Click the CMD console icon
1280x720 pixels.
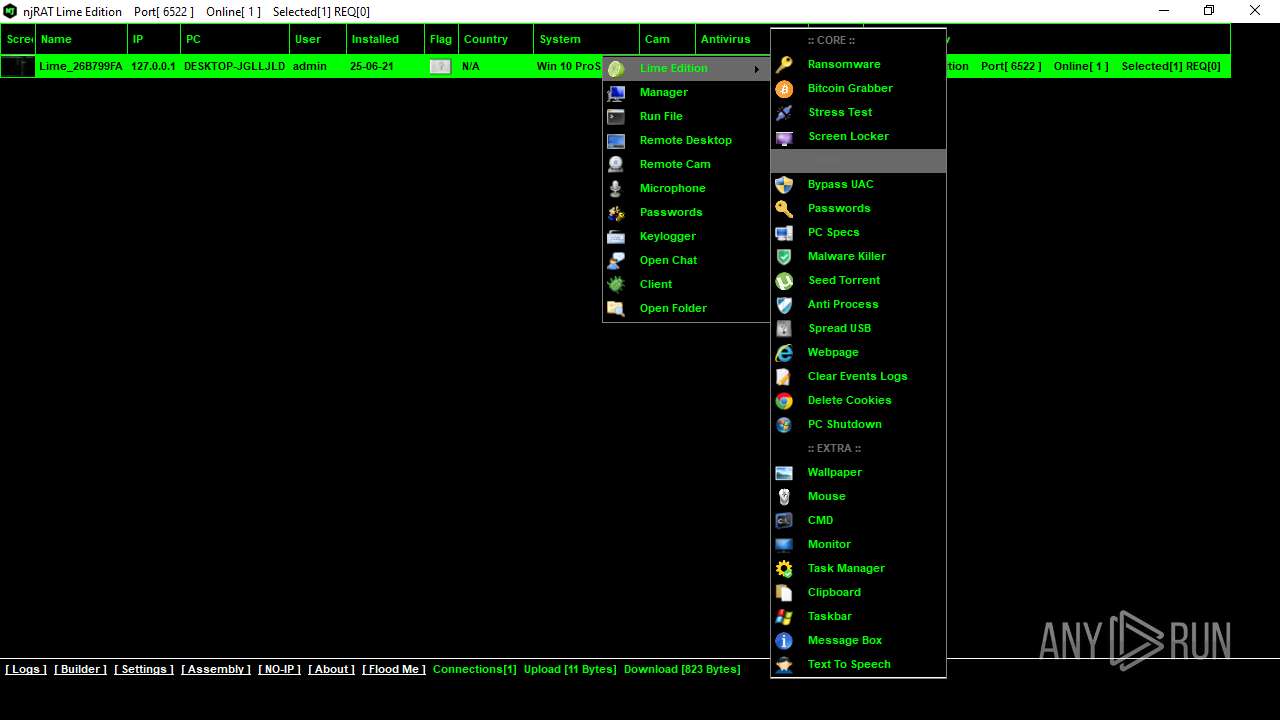(x=785, y=520)
